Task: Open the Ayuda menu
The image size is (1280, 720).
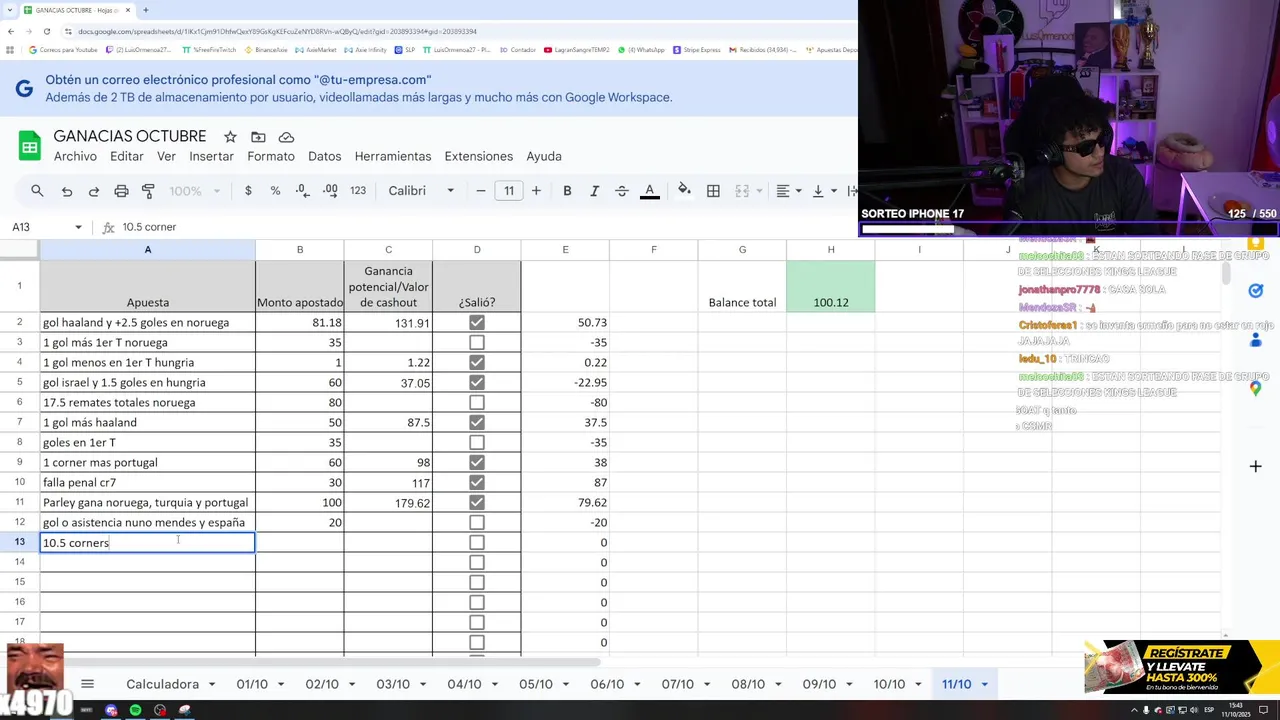Action: click(544, 156)
